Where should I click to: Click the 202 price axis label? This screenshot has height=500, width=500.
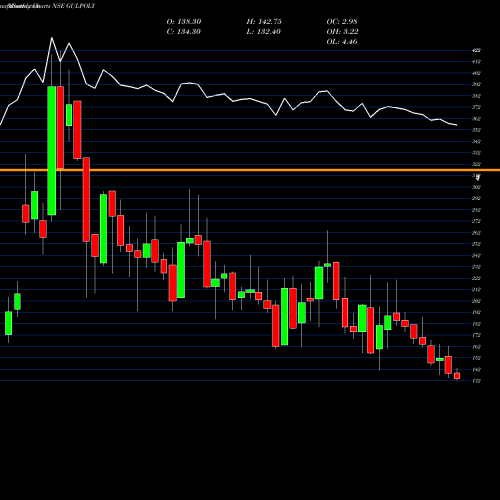476,301
